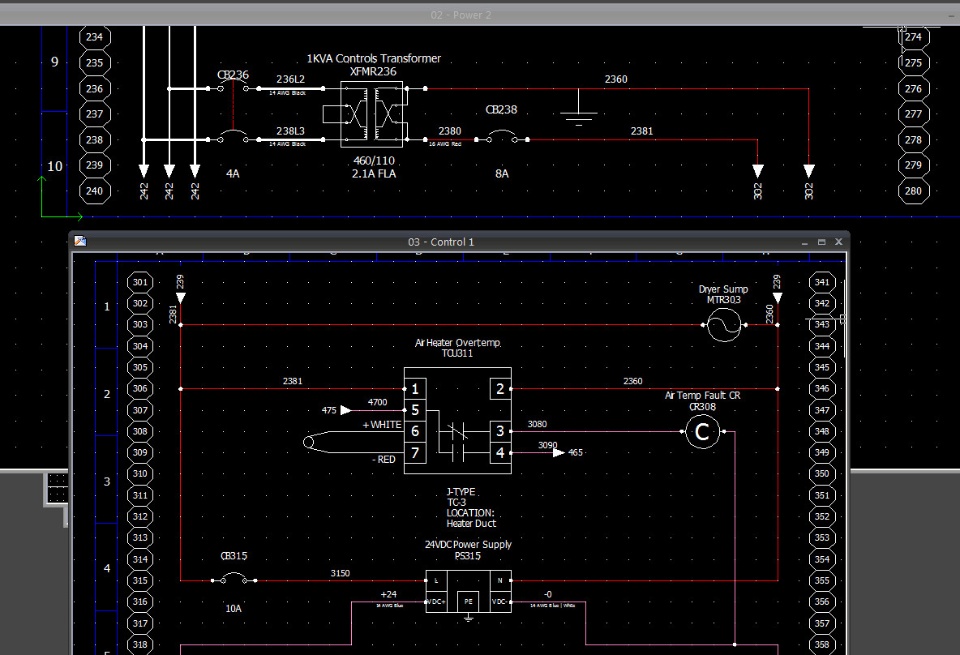960x655 pixels.
Task: Select the VDC- terminal of PS315
Action: click(500, 602)
